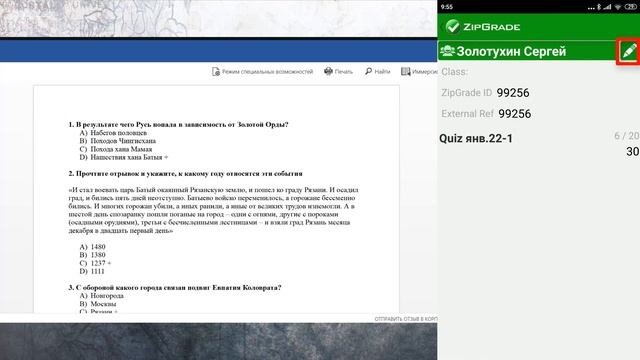Tap the pencil edit icon beside student name

point(629,51)
